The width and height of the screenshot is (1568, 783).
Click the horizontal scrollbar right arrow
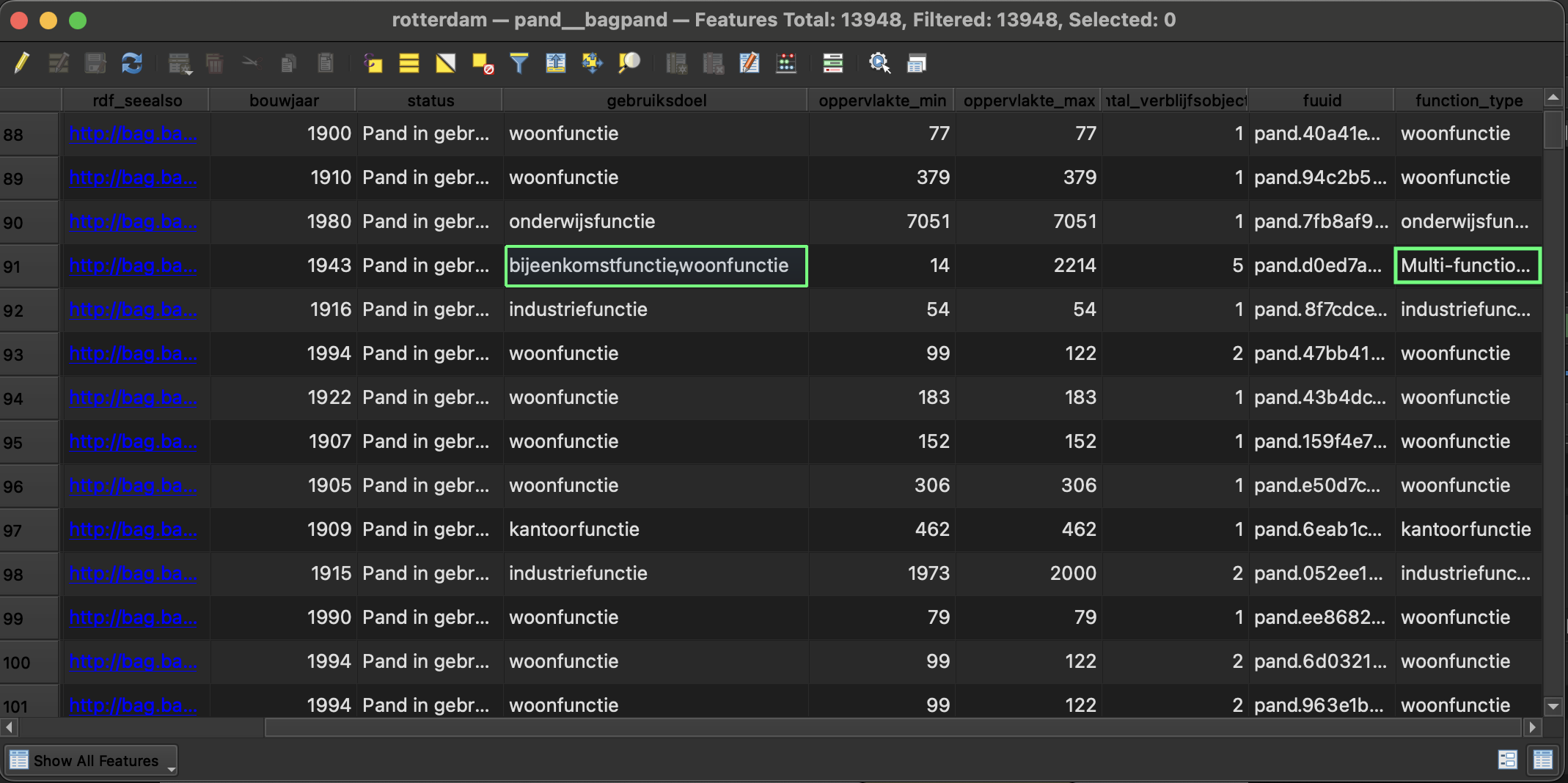(x=1532, y=727)
